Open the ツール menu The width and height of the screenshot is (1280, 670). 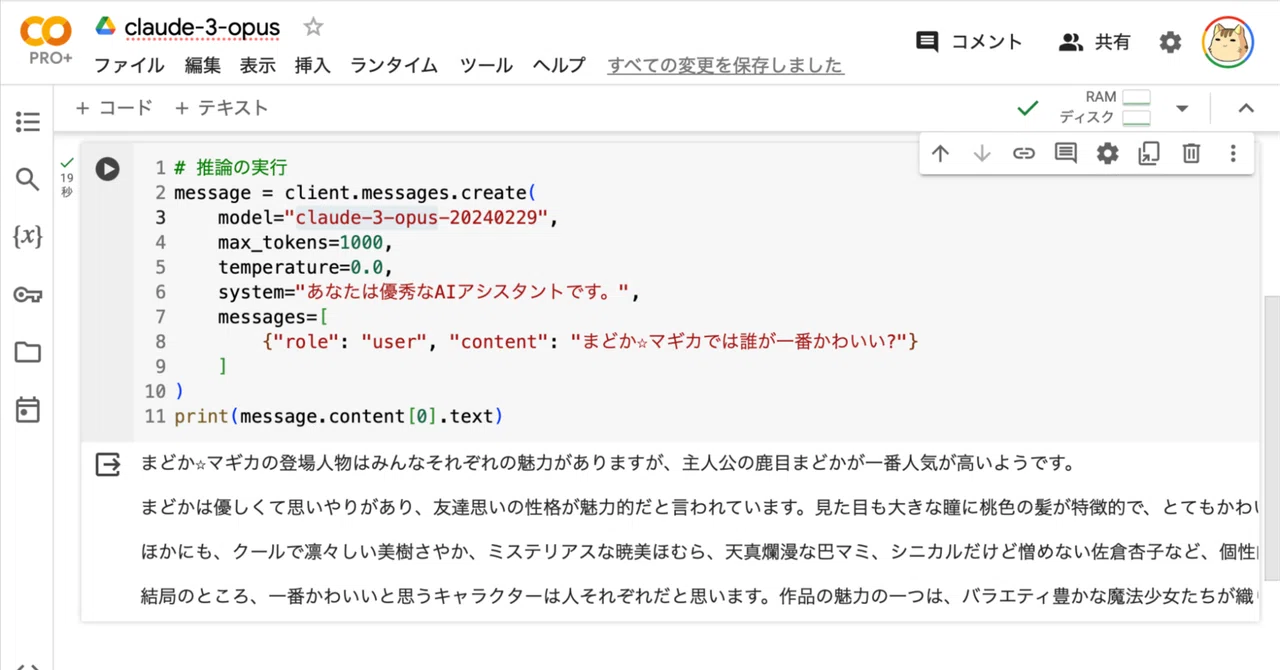point(486,65)
